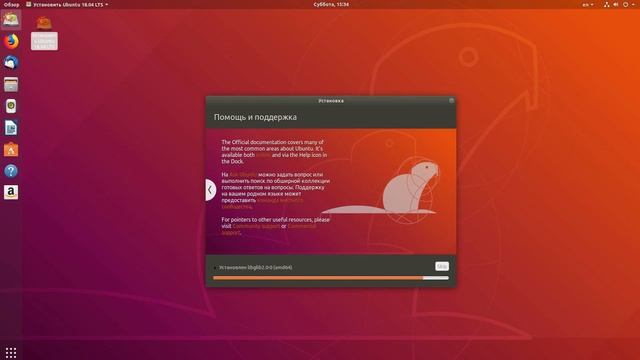
Task: Open the Amazon launcher in the dock
Action: (11, 192)
